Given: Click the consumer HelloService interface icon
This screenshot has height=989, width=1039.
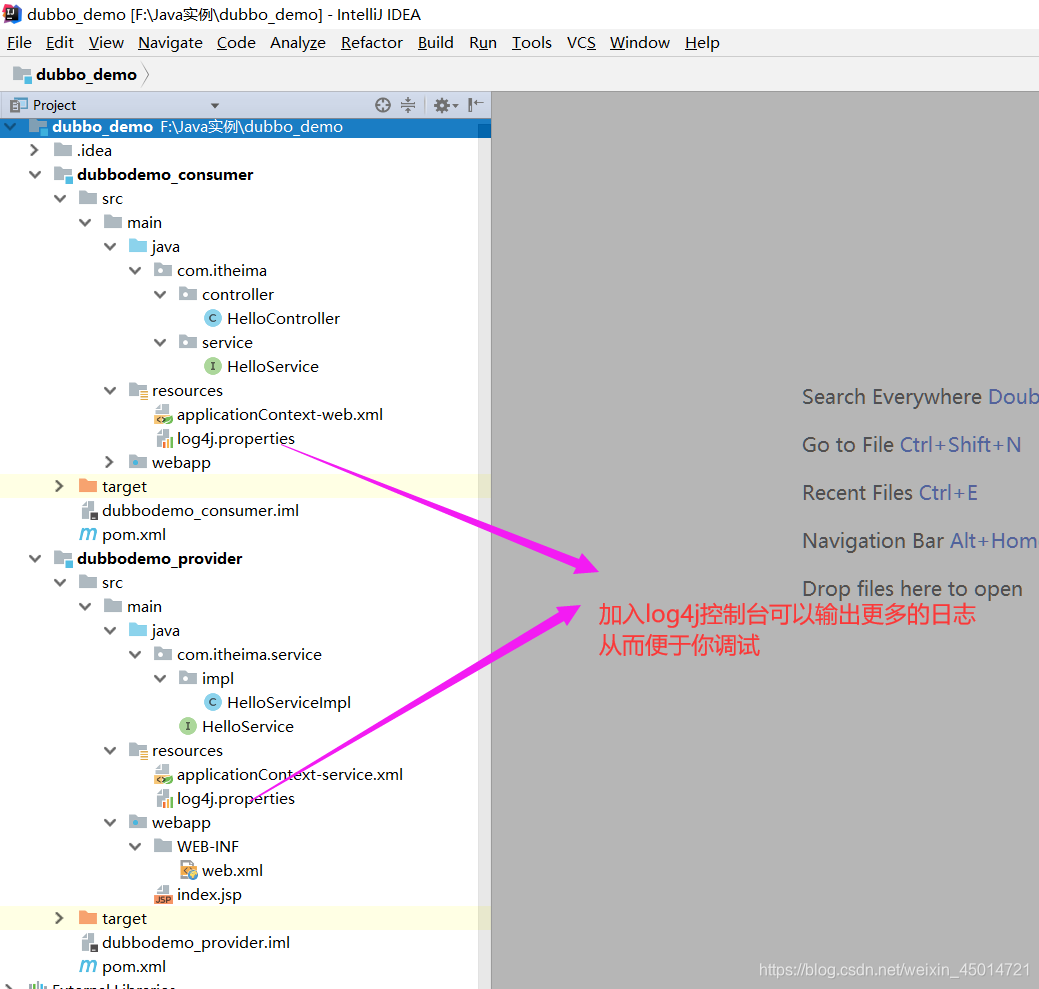Looking at the screenshot, I should pos(213,366).
